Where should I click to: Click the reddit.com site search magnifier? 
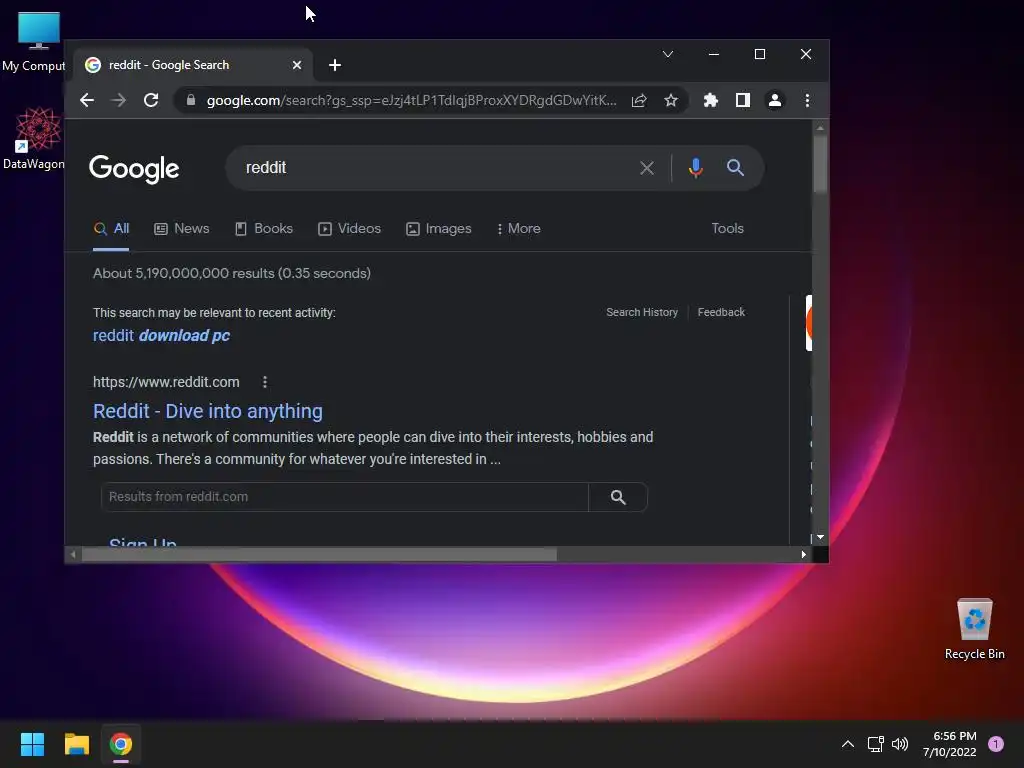(618, 497)
